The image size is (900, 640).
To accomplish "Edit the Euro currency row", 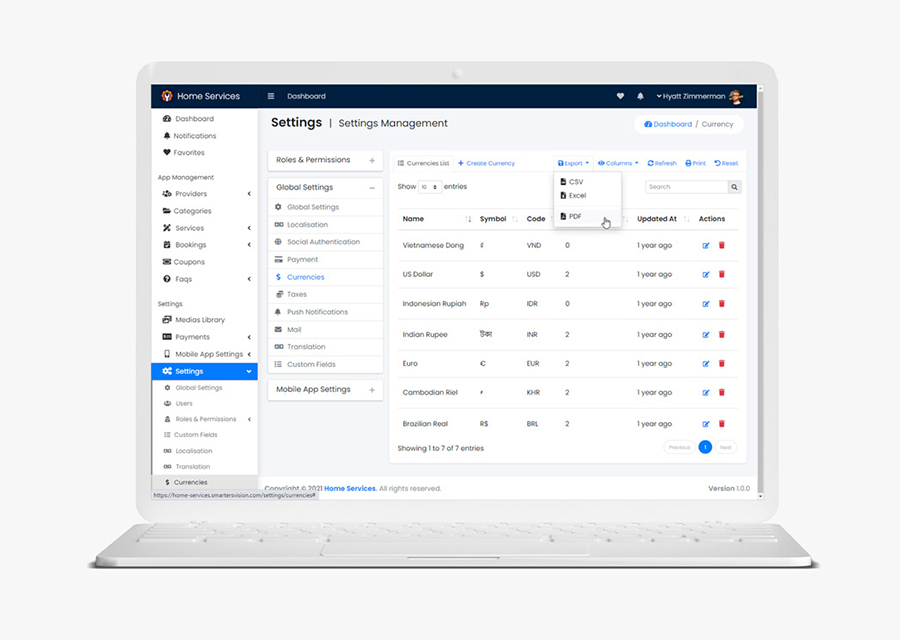I will point(705,364).
